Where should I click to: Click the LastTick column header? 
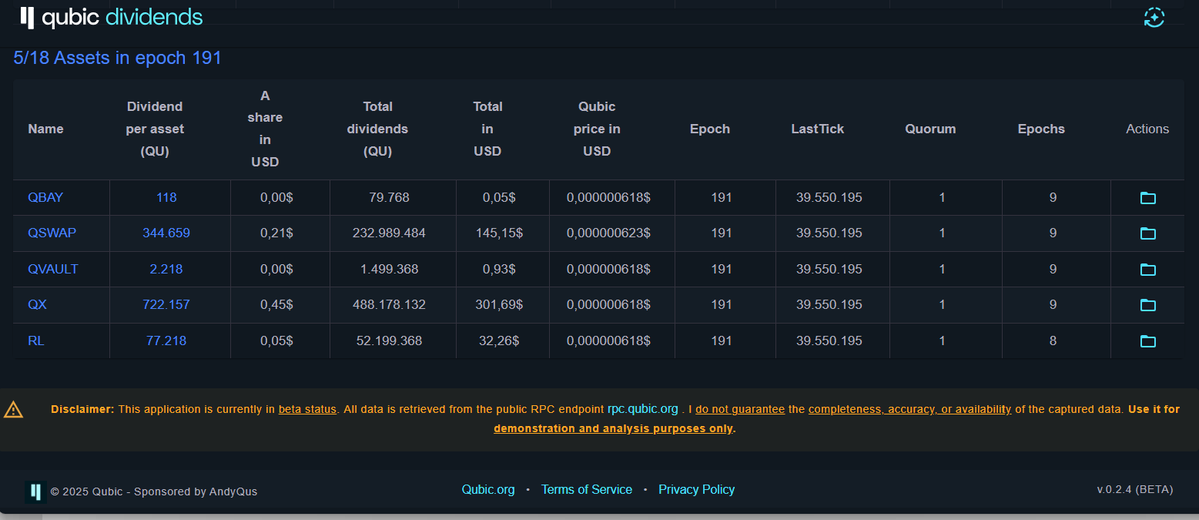[x=817, y=129]
